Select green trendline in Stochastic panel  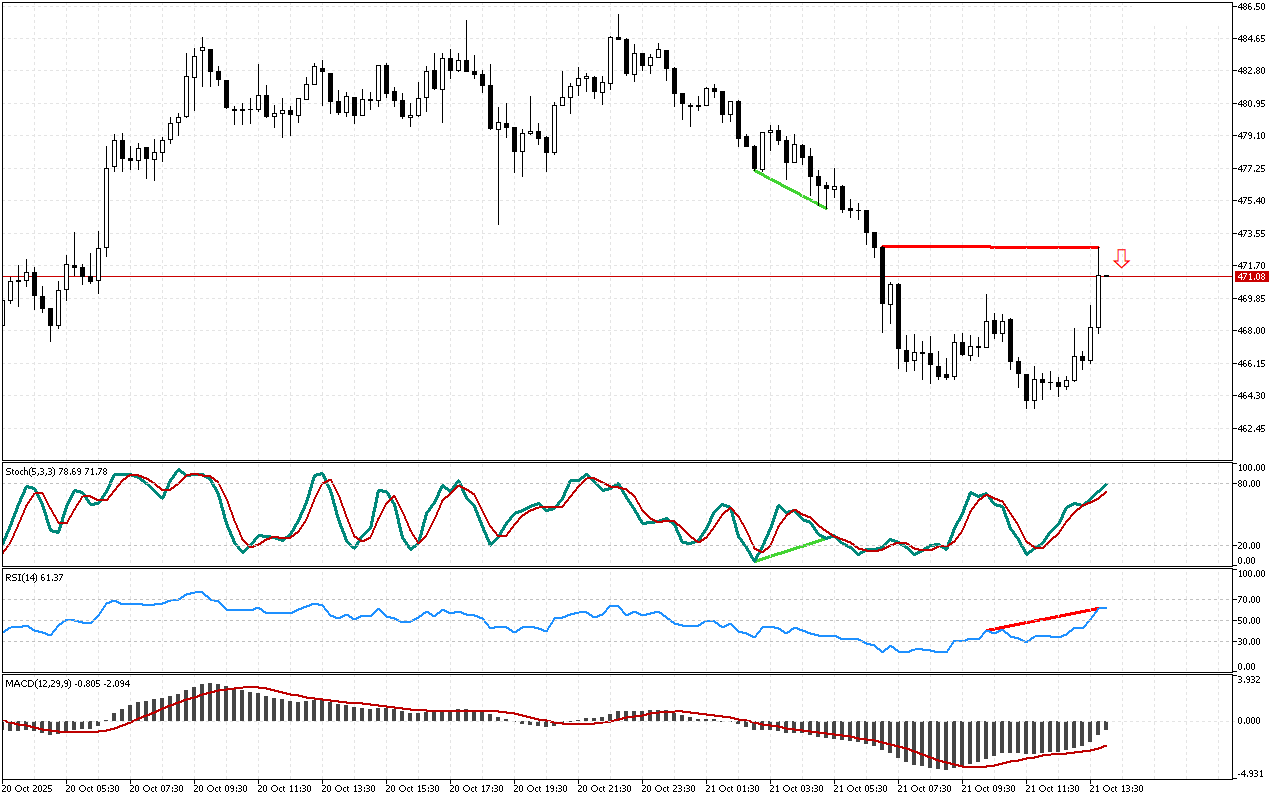click(x=792, y=549)
